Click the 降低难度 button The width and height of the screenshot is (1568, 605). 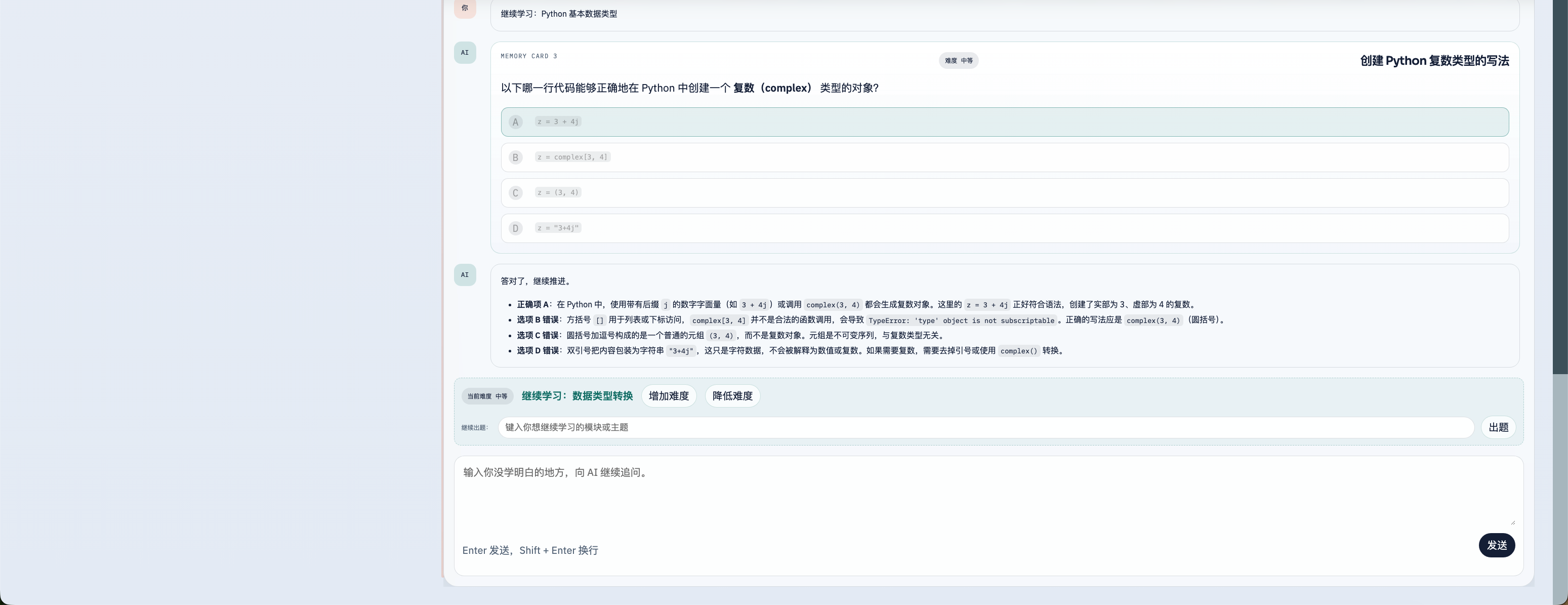(732, 396)
